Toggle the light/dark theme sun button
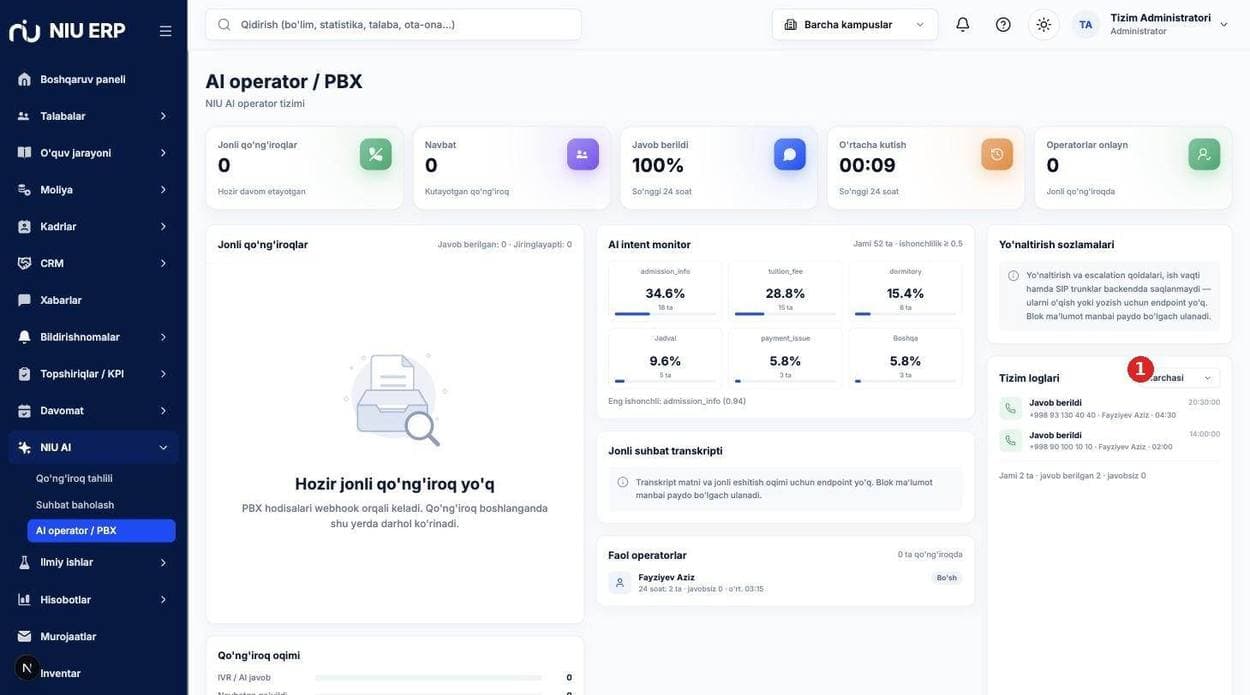The image size is (1250, 695). point(1044,24)
